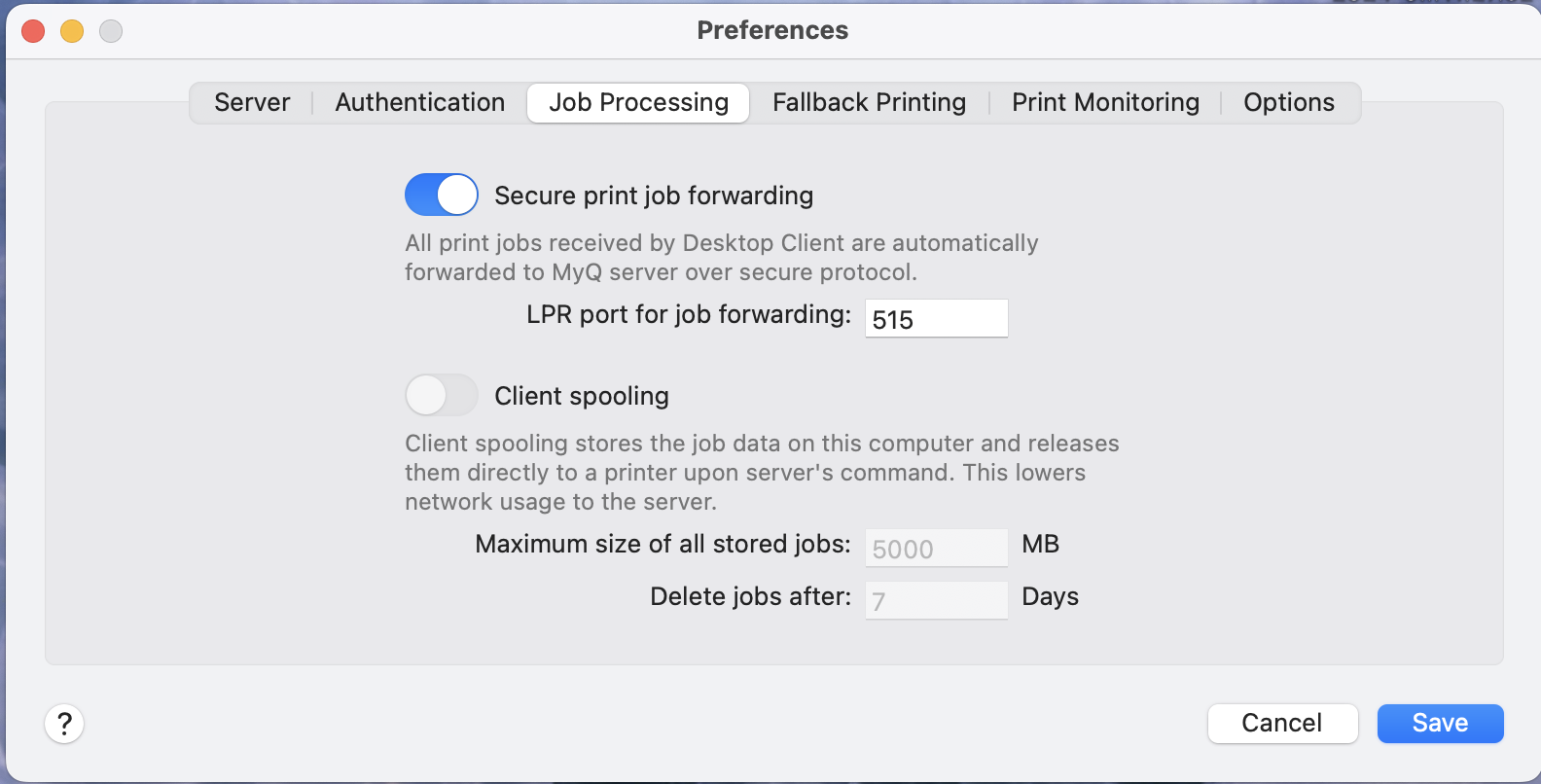Open the Print Monitoring tab
The image size is (1541, 784).
pyautogui.click(x=1105, y=102)
